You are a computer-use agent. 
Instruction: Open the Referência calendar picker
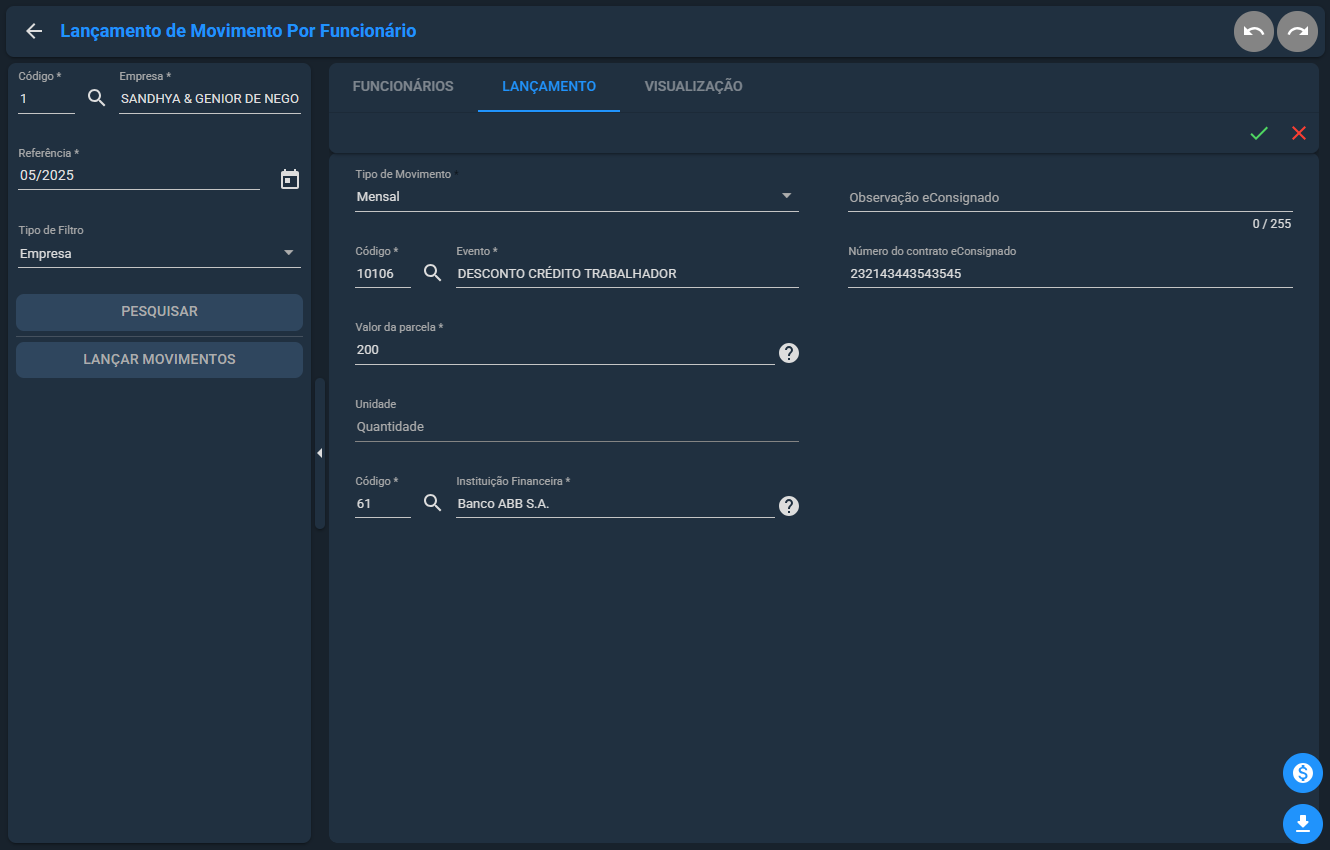[x=289, y=179]
